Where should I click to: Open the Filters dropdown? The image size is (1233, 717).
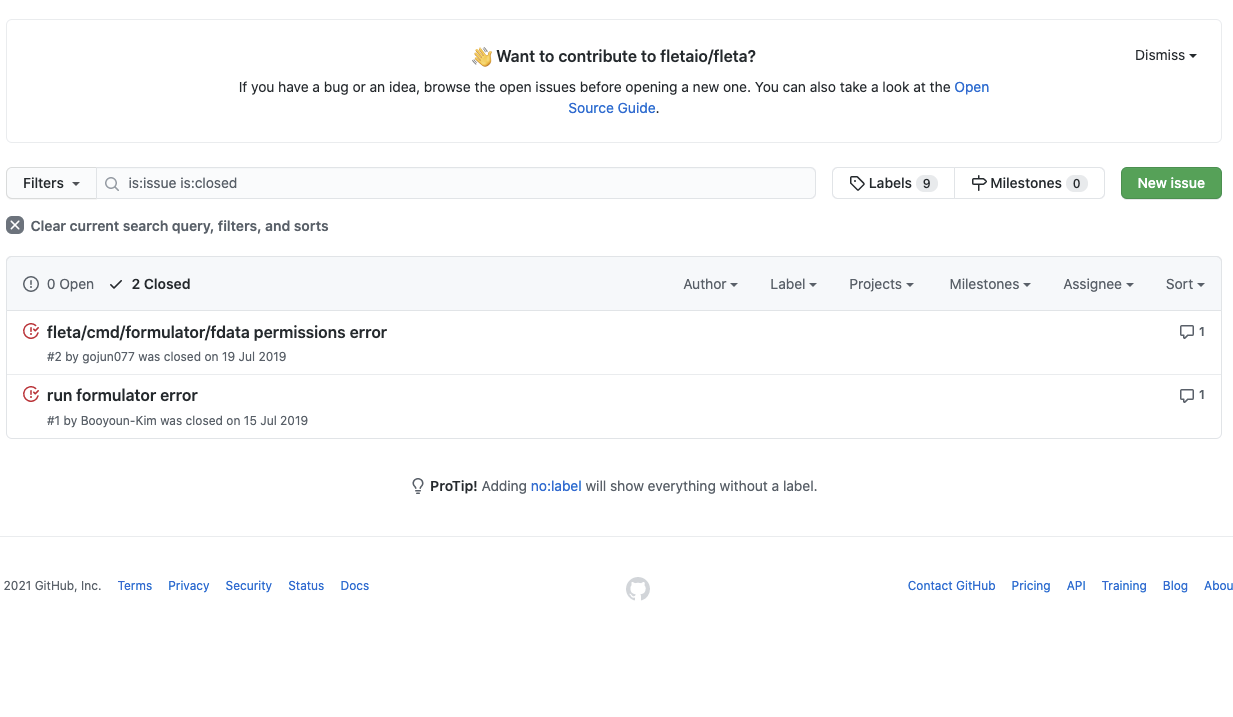pos(52,183)
